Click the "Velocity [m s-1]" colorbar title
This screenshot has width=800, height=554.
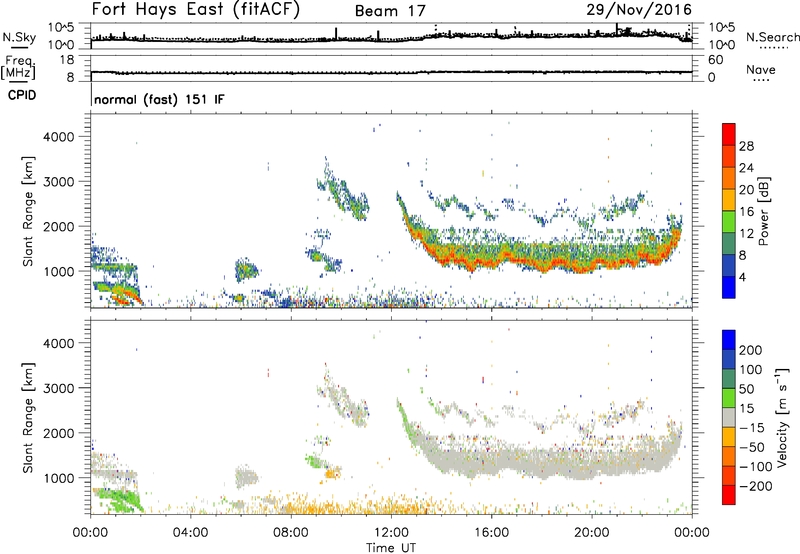pos(782,417)
